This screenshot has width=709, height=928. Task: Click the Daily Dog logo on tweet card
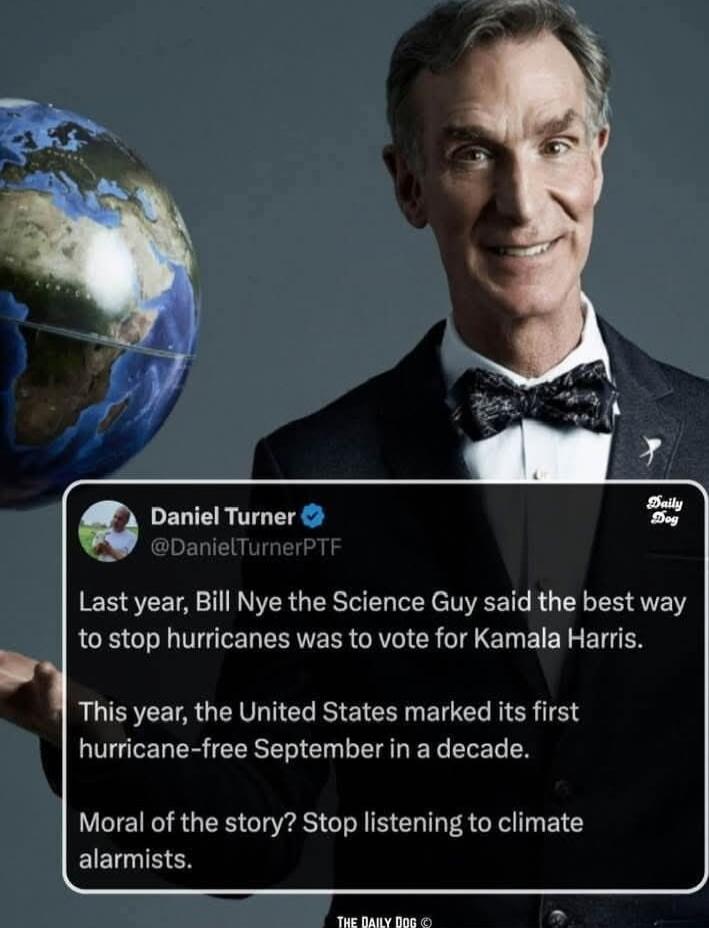point(666,511)
